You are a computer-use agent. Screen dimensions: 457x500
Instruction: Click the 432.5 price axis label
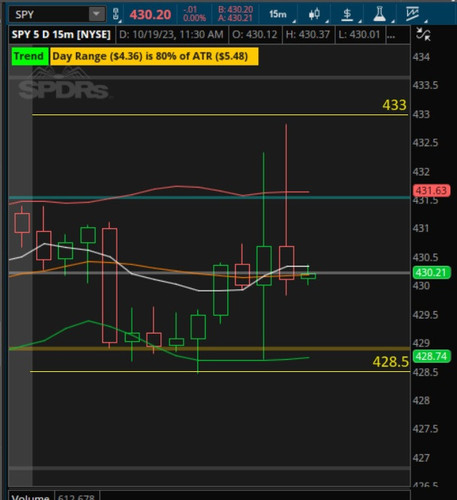point(425,143)
